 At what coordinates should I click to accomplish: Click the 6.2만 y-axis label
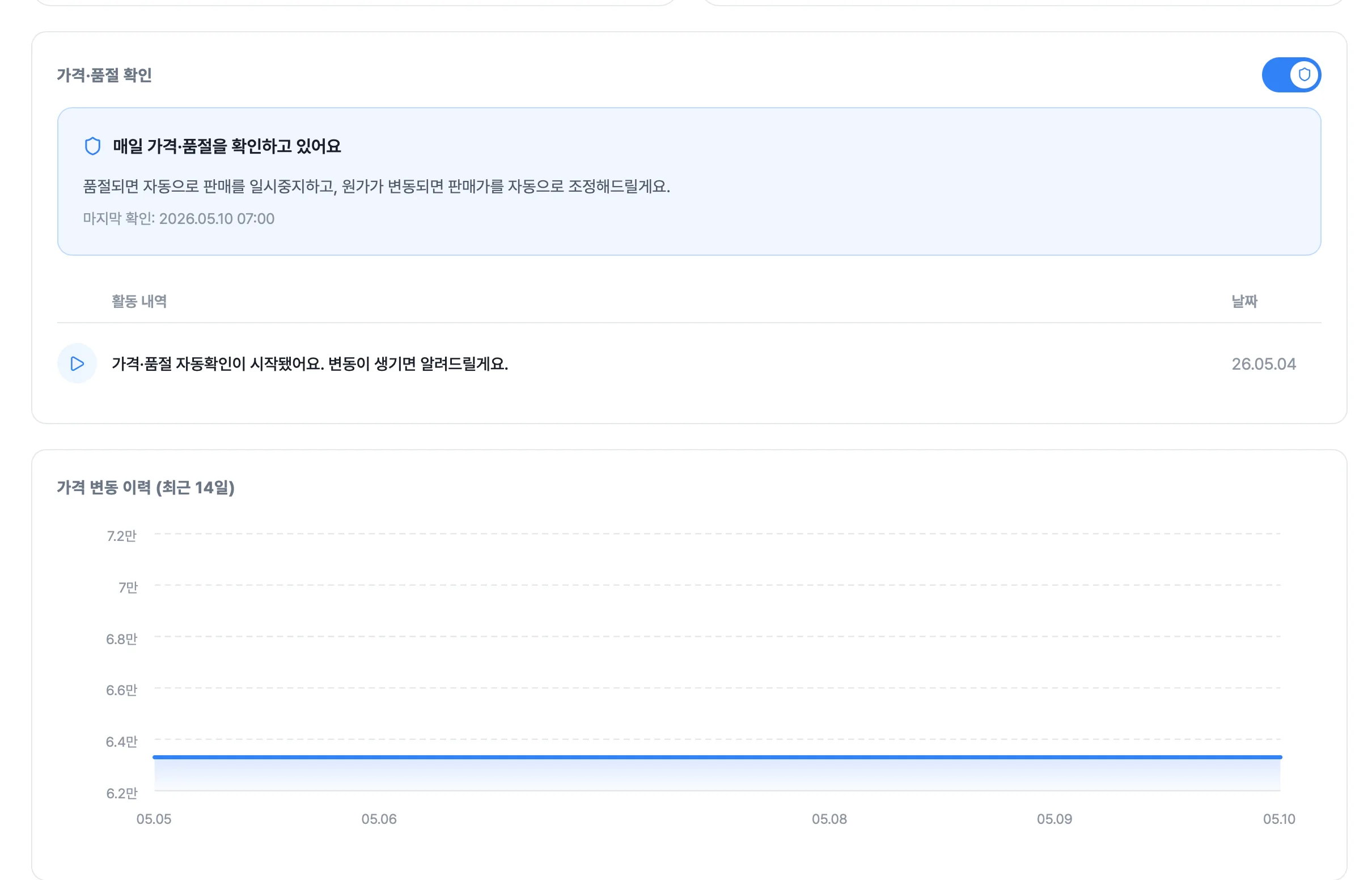pos(122,793)
